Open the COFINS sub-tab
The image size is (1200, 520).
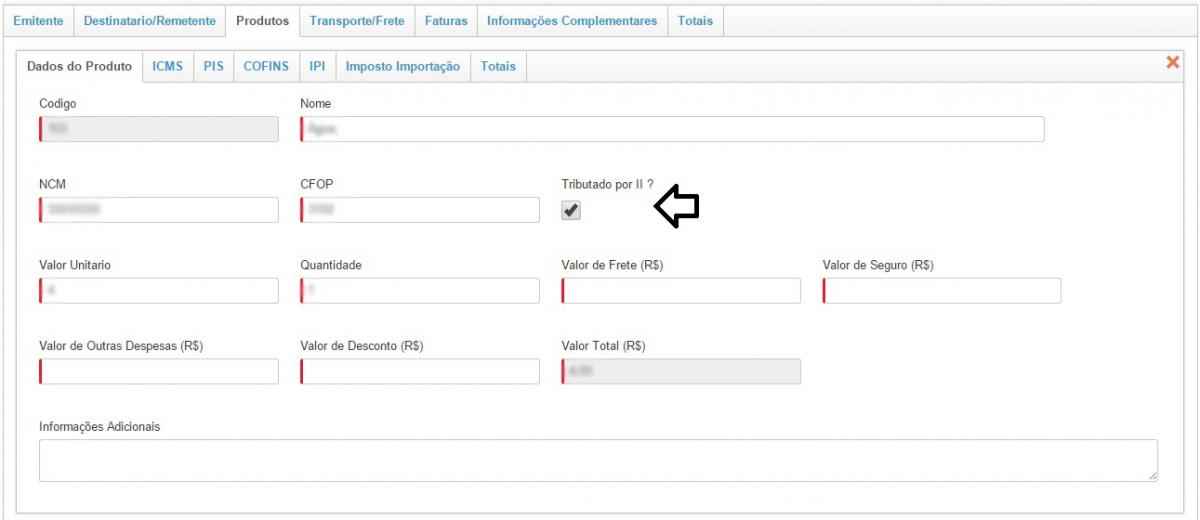266,66
